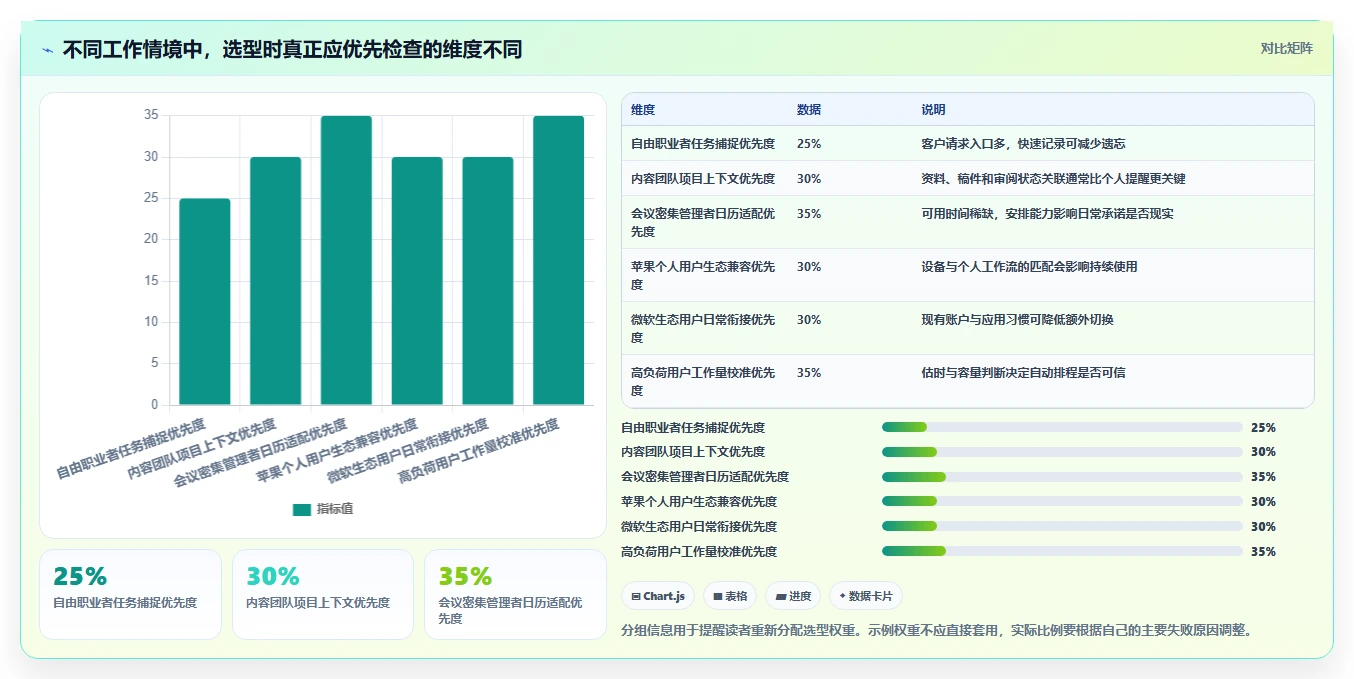Click the chart bar for 会议密集管理者日历适配优先度

click(346, 260)
